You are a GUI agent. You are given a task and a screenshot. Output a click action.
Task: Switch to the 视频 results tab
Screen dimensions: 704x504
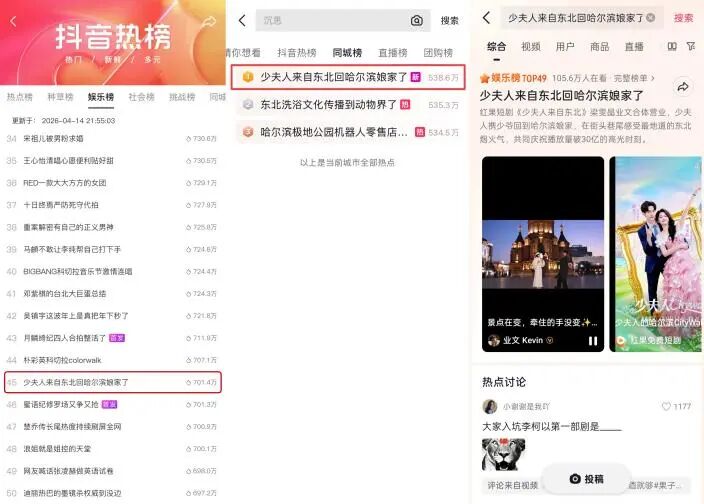click(531, 46)
